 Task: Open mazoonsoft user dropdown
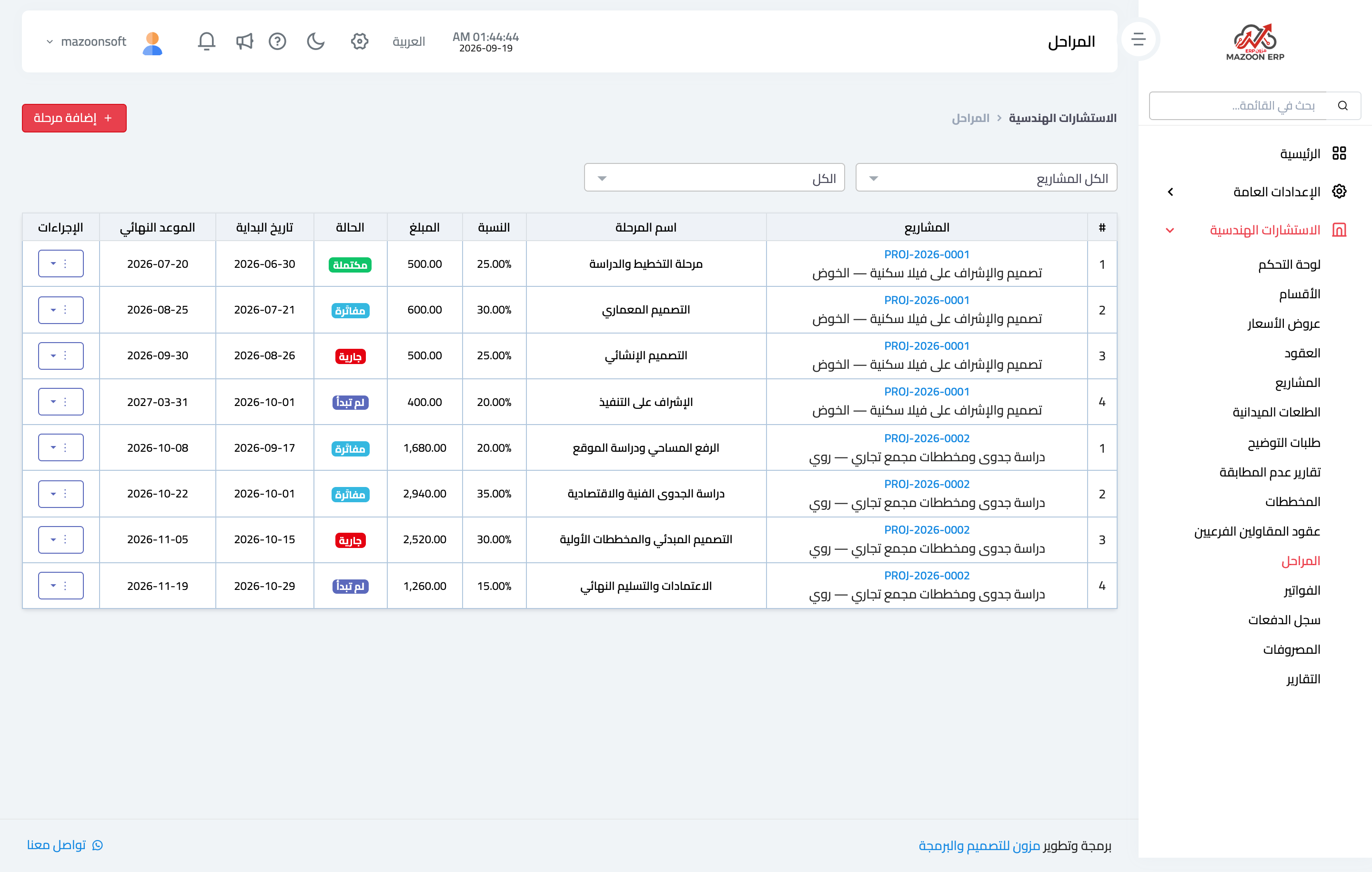click(87, 41)
